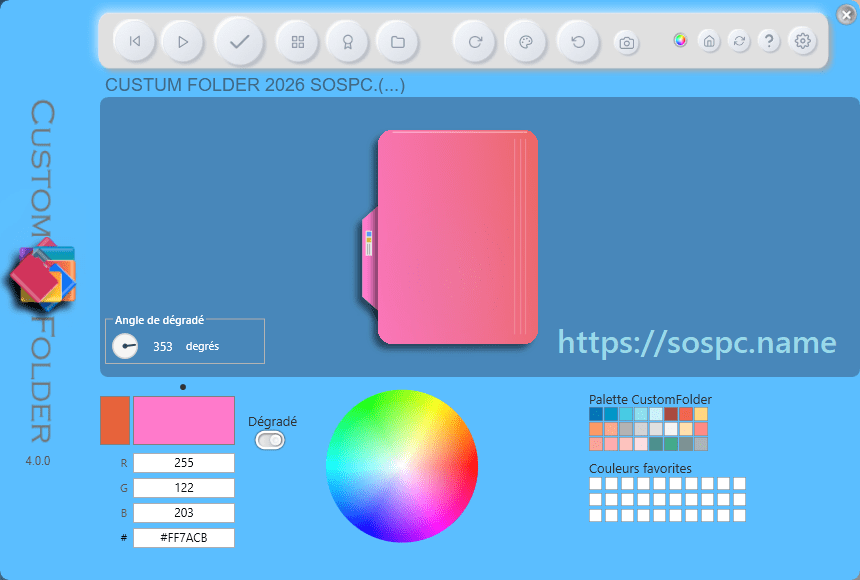The width and height of the screenshot is (860, 580).
Task: Choose the dark blue palette swatch
Action: tap(596, 414)
